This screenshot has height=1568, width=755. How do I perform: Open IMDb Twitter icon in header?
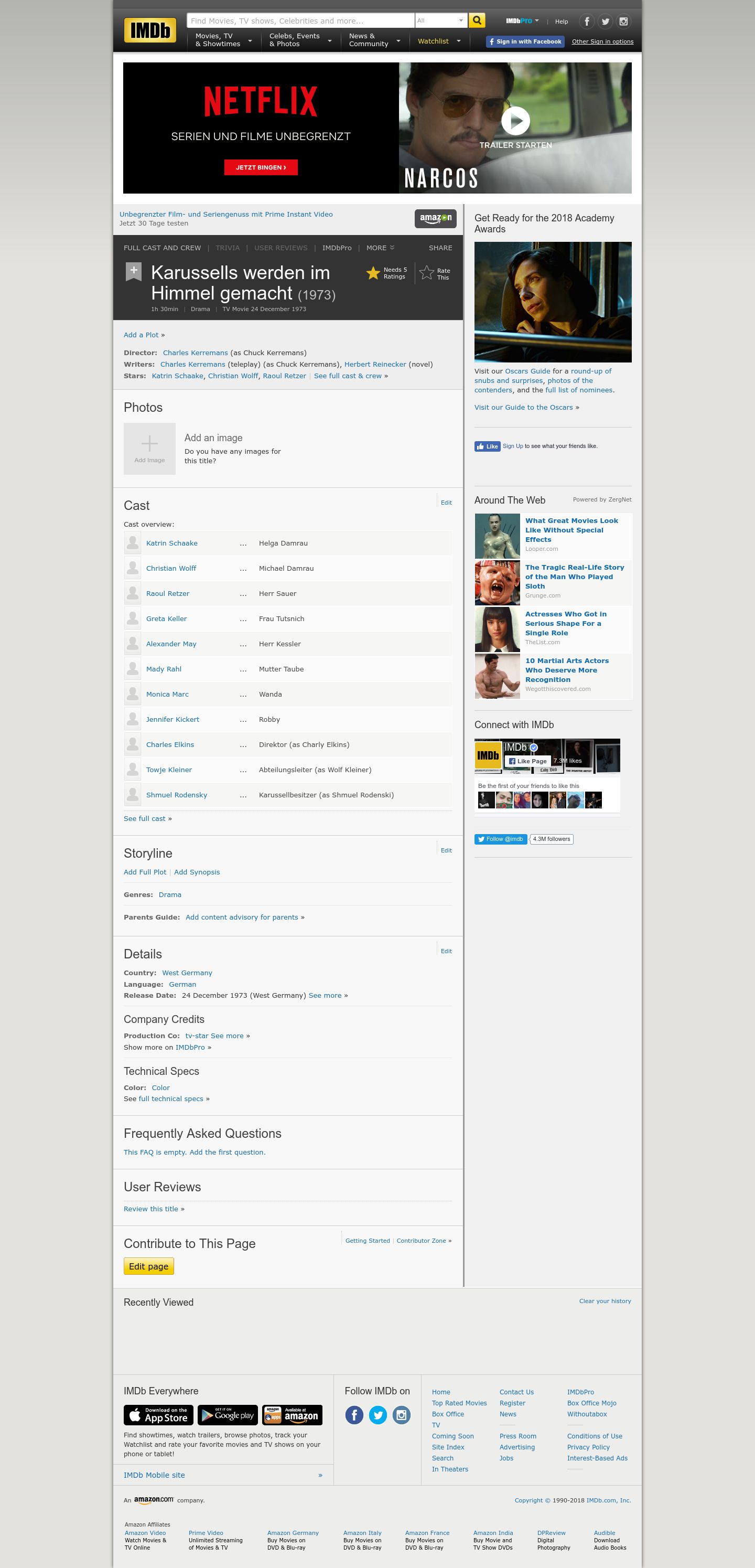606,22
